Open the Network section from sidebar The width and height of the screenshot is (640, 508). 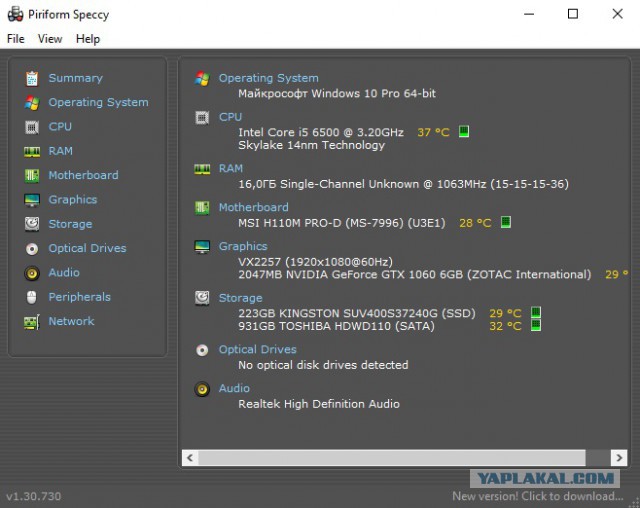[x=71, y=321]
